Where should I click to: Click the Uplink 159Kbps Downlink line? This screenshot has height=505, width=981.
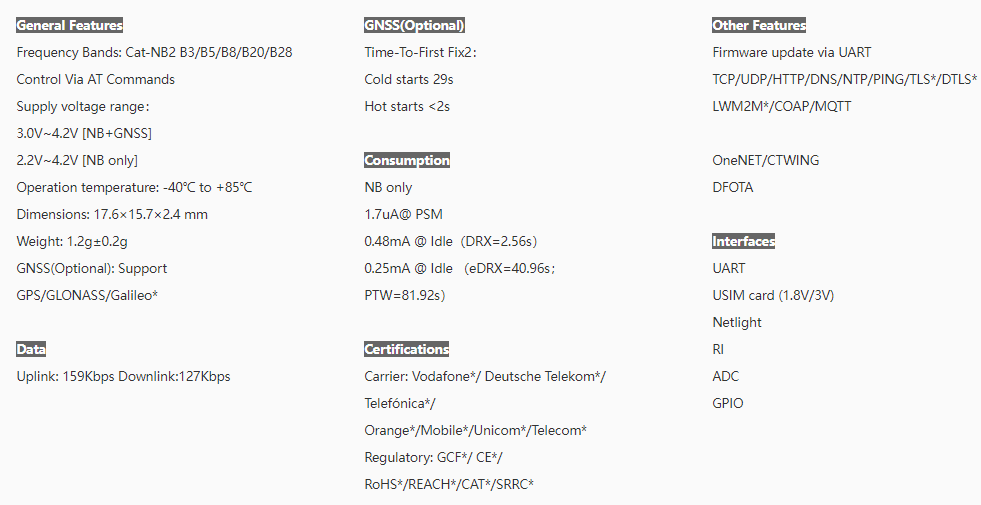(x=123, y=377)
